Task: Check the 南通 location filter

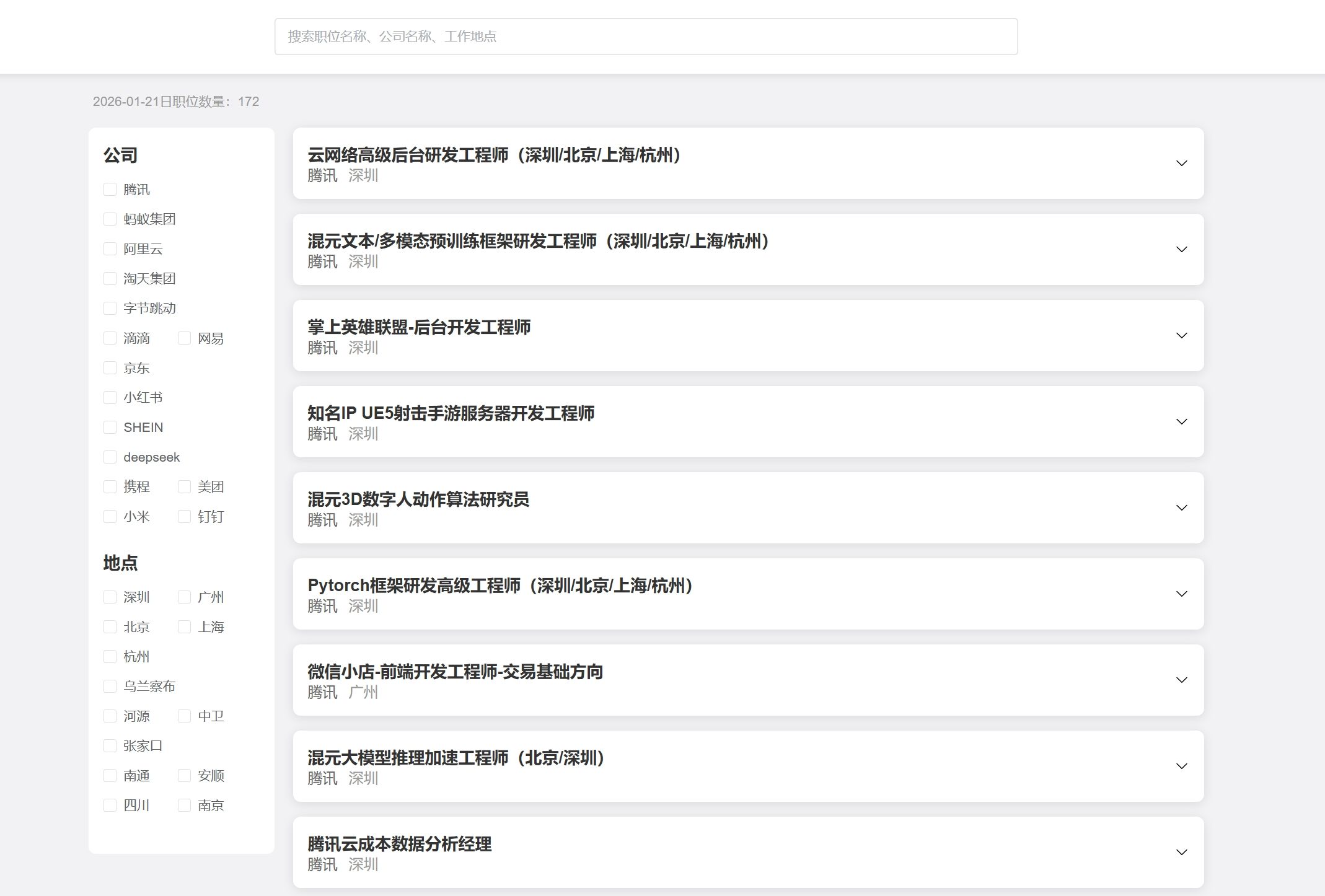Action: (110, 776)
